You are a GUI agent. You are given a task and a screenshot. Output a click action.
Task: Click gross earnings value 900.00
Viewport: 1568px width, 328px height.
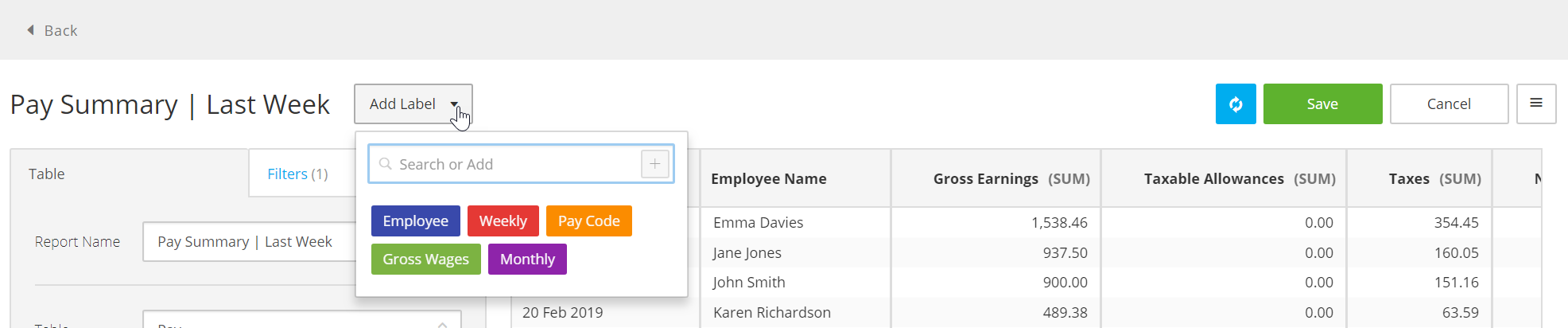pyautogui.click(x=1065, y=283)
